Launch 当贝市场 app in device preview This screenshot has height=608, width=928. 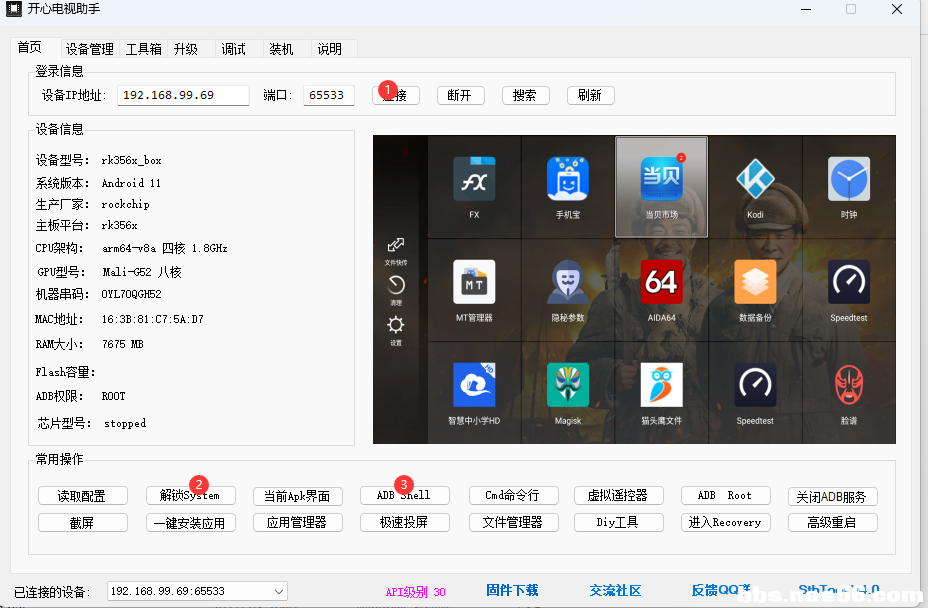pyautogui.click(x=661, y=180)
